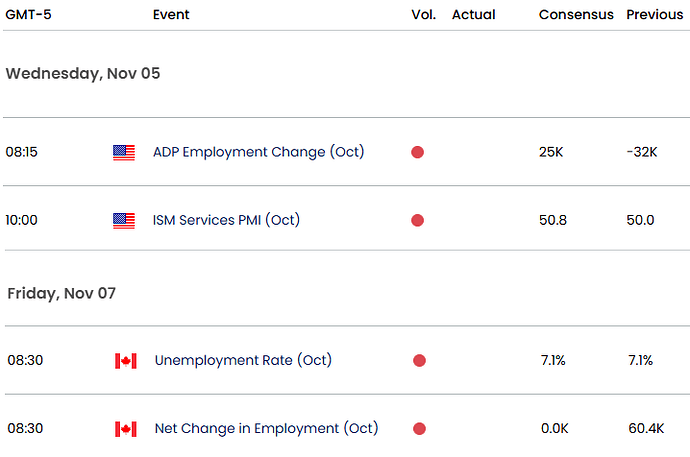690x457 pixels.
Task: Open the Unemployment Rate (Oct) event
Action: coord(243,360)
